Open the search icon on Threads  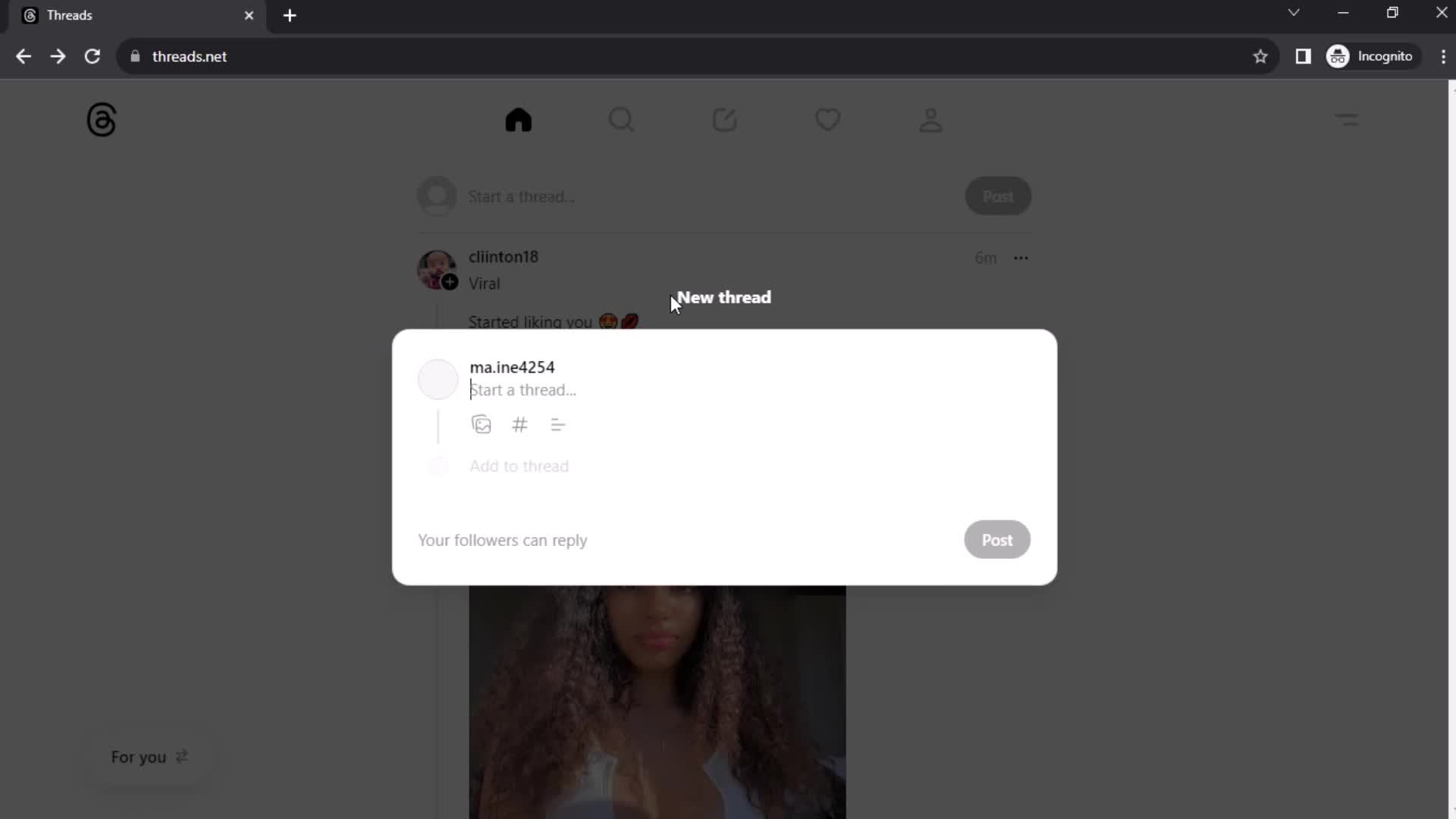622,120
